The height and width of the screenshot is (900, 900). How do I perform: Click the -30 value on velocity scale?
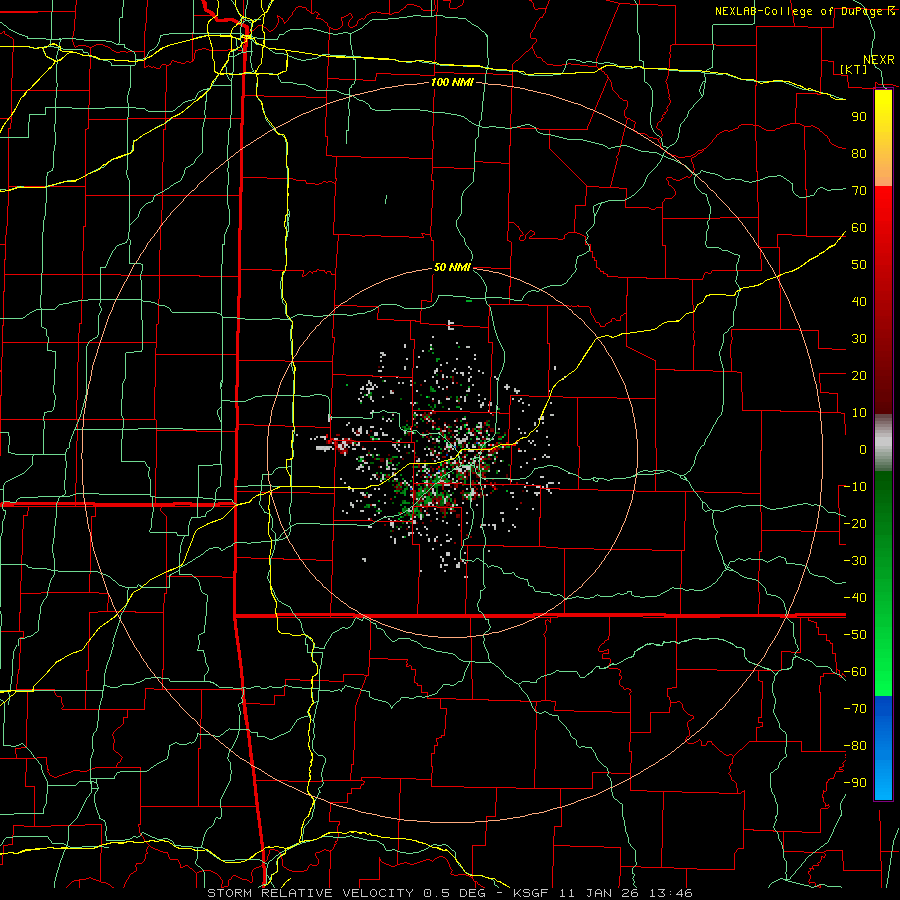(855, 561)
